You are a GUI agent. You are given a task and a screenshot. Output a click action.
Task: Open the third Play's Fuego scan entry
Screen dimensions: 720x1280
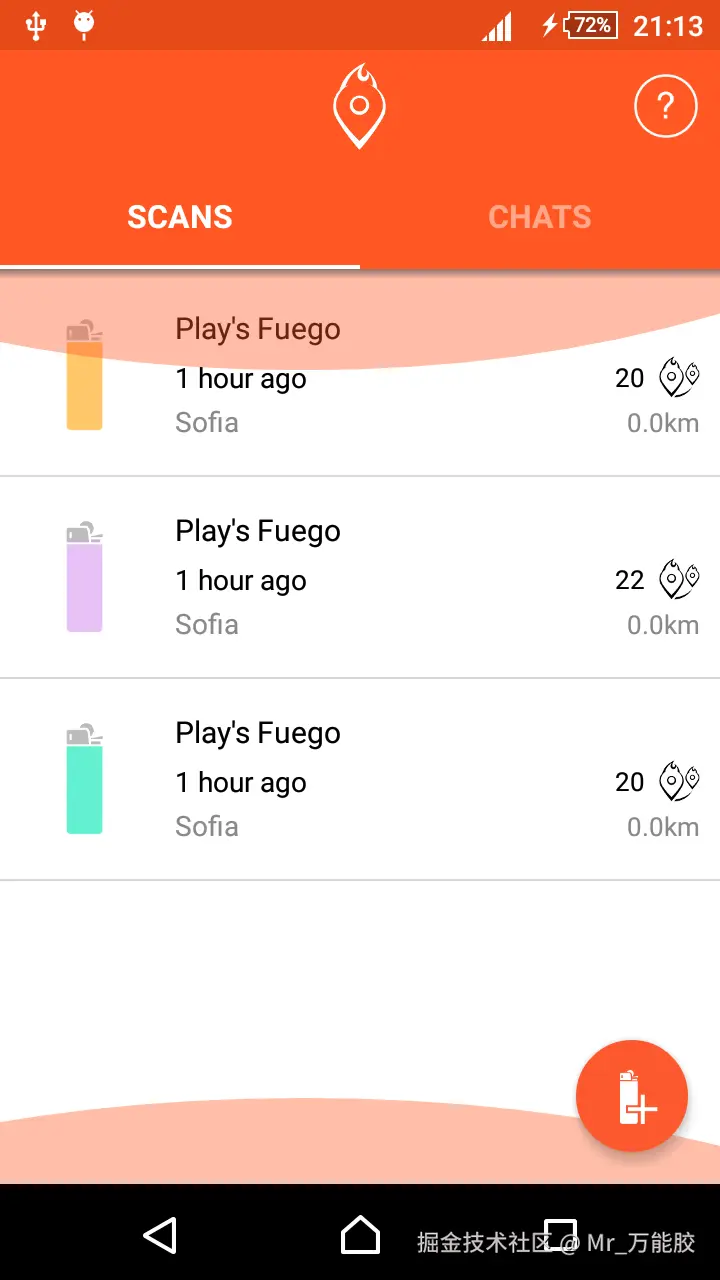click(258, 733)
